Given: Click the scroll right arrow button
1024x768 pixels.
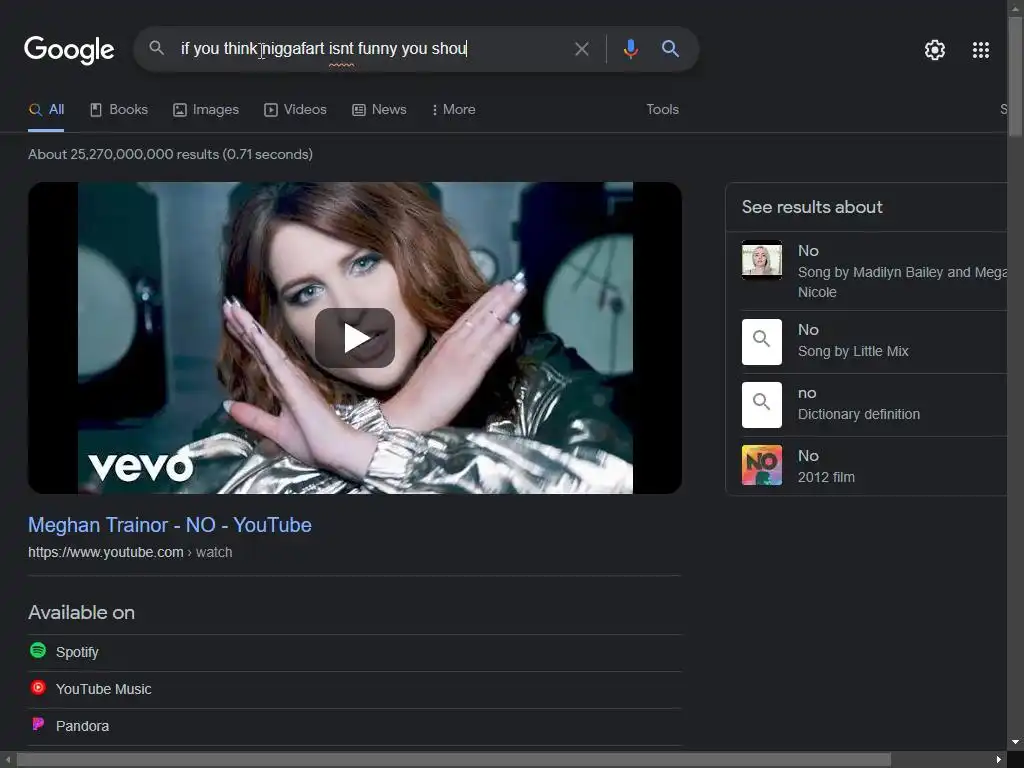Looking at the screenshot, I should tap(999, 760).
